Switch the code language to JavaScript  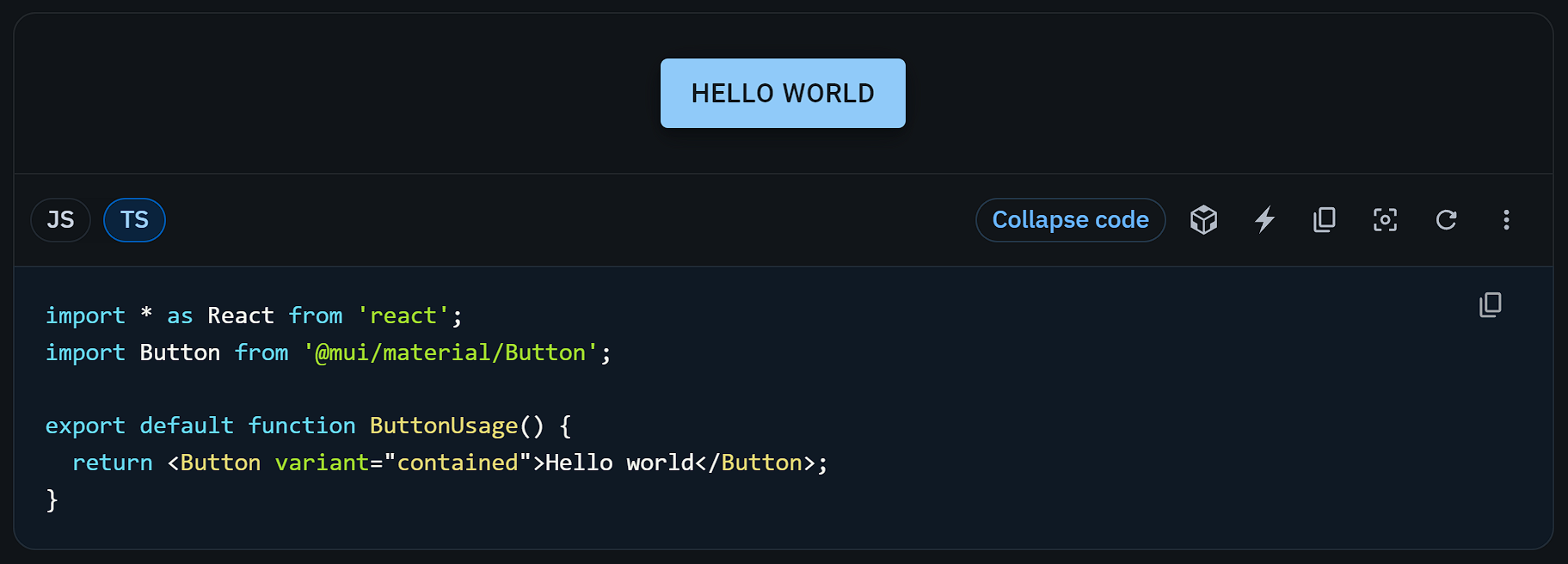click(x=60, y=220)
